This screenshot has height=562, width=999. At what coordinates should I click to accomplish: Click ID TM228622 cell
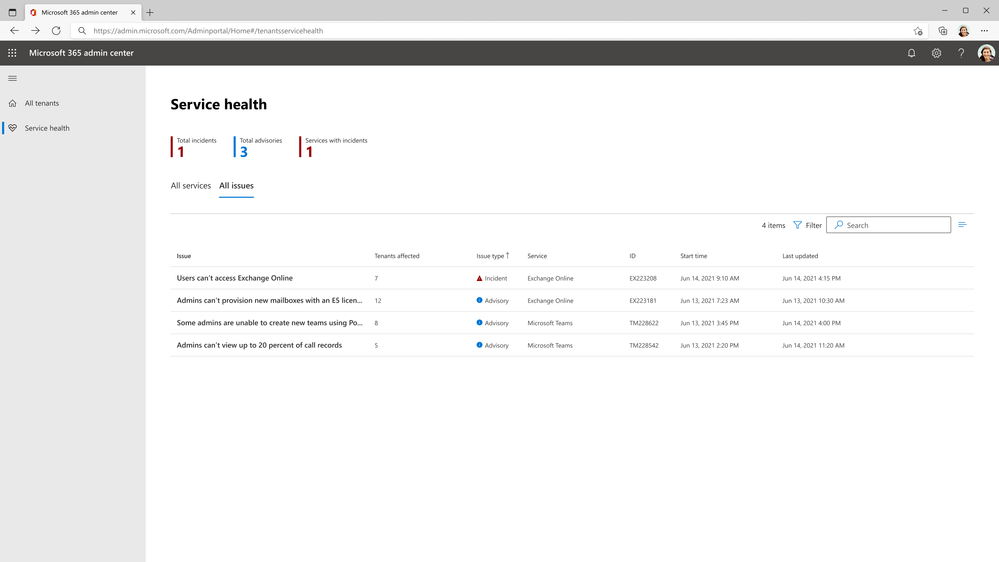click(x=643, y=323)
